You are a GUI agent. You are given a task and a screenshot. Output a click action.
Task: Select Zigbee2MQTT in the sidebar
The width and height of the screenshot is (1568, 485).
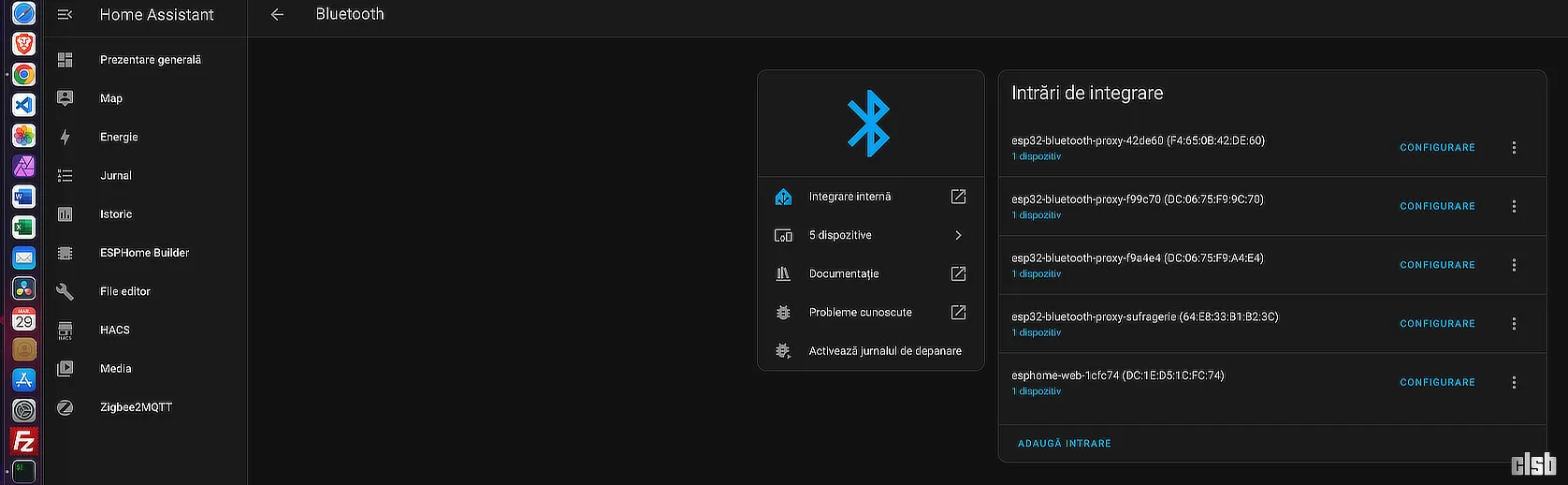[137, 407]
